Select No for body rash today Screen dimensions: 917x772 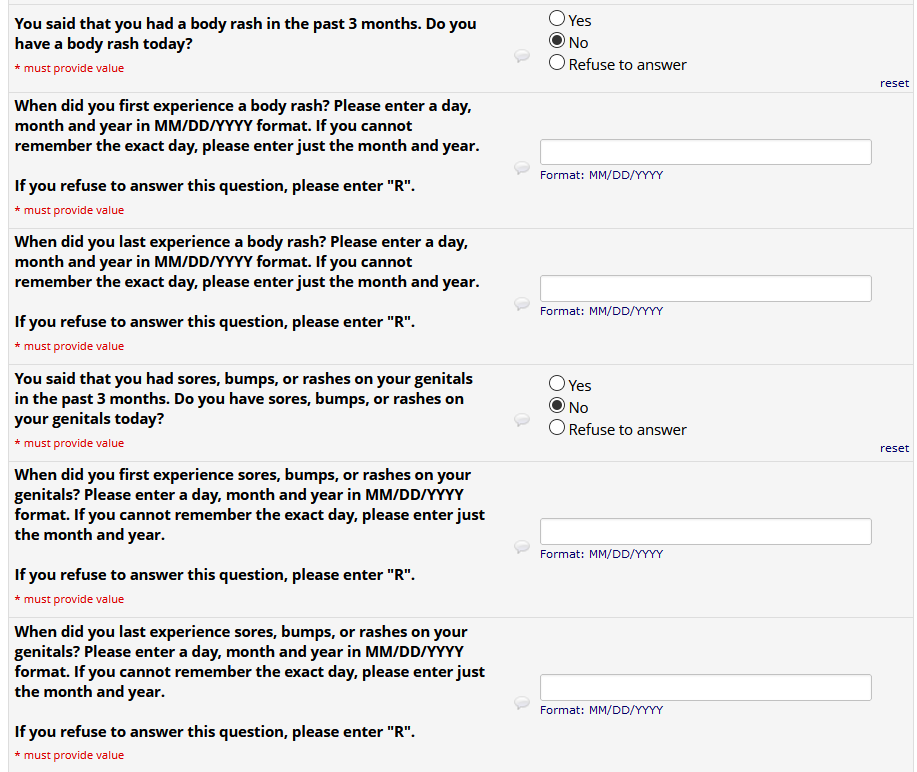[x=557, y=42]
